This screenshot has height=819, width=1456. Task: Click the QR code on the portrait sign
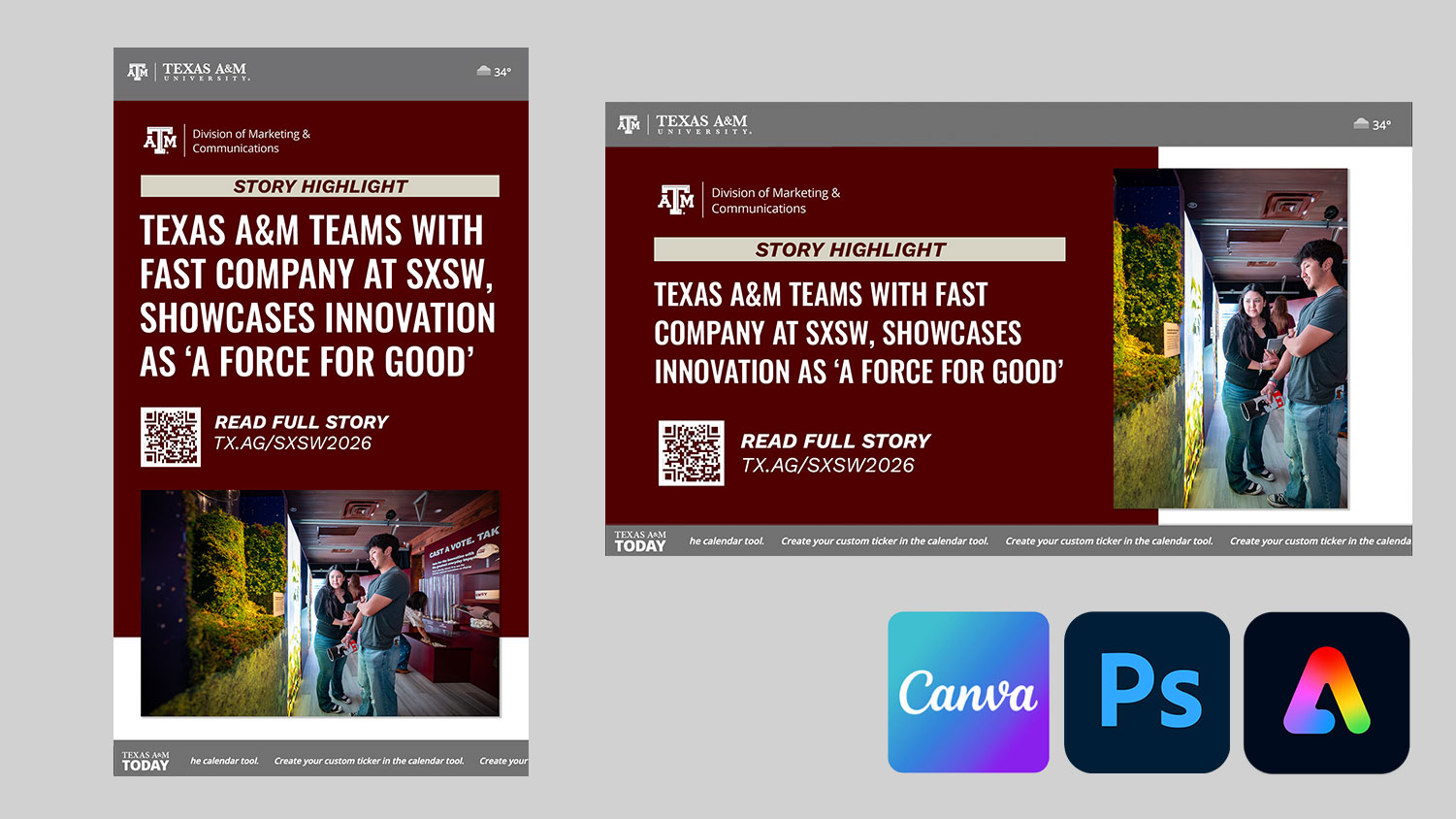(x=171, y=437)
